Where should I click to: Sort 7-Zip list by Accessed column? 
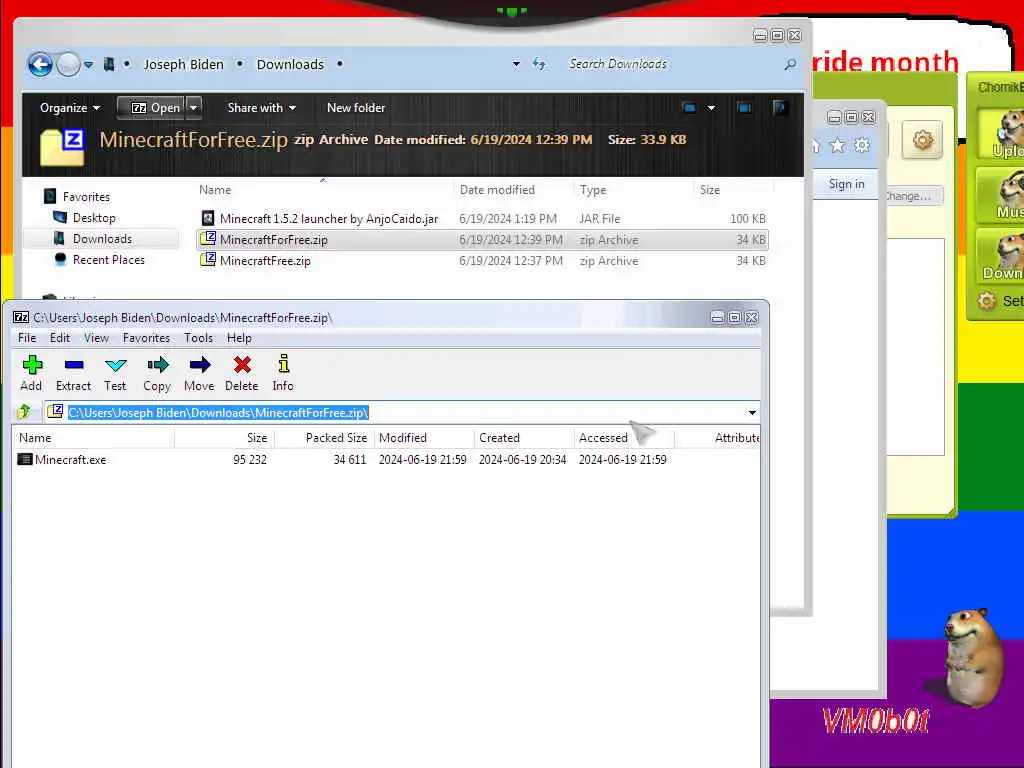624,438
